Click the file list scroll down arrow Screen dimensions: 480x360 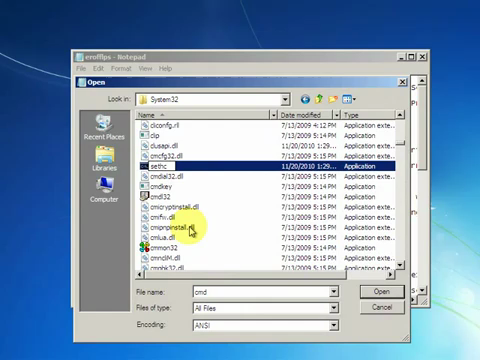(400, 265)
